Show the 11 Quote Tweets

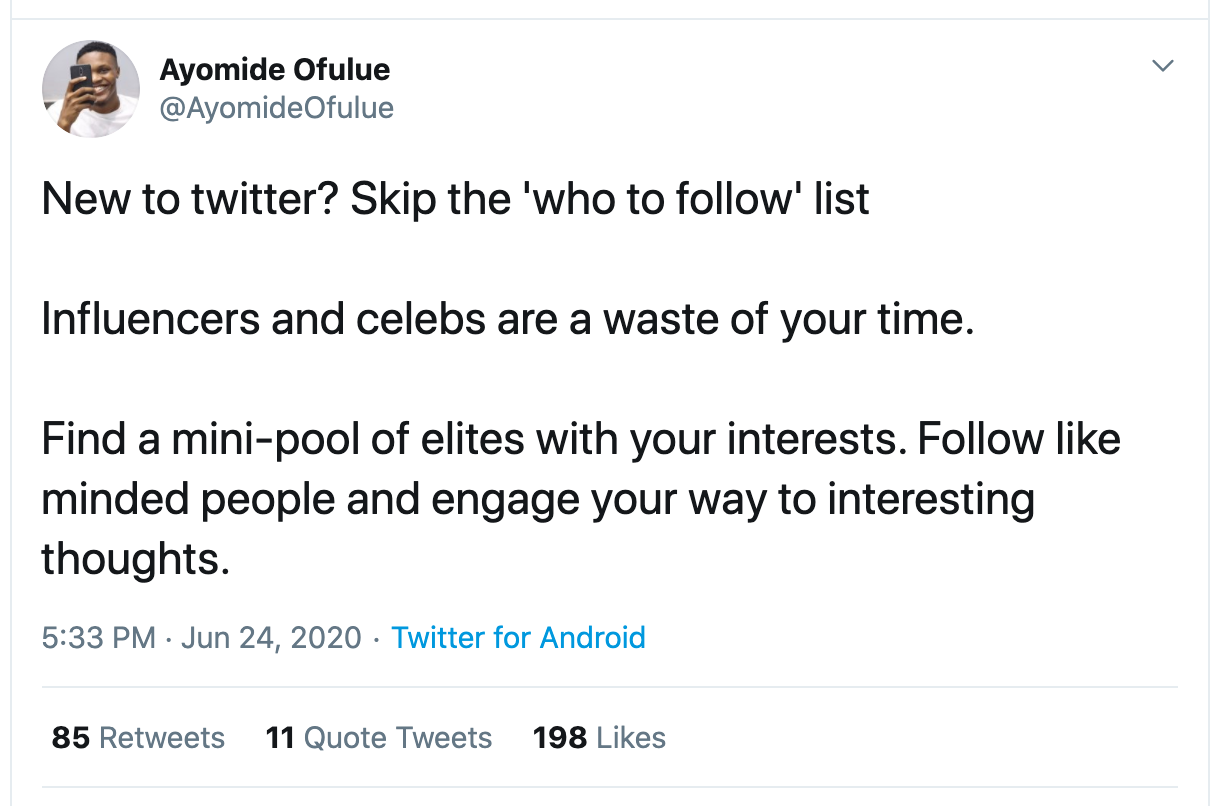[379, 738]
